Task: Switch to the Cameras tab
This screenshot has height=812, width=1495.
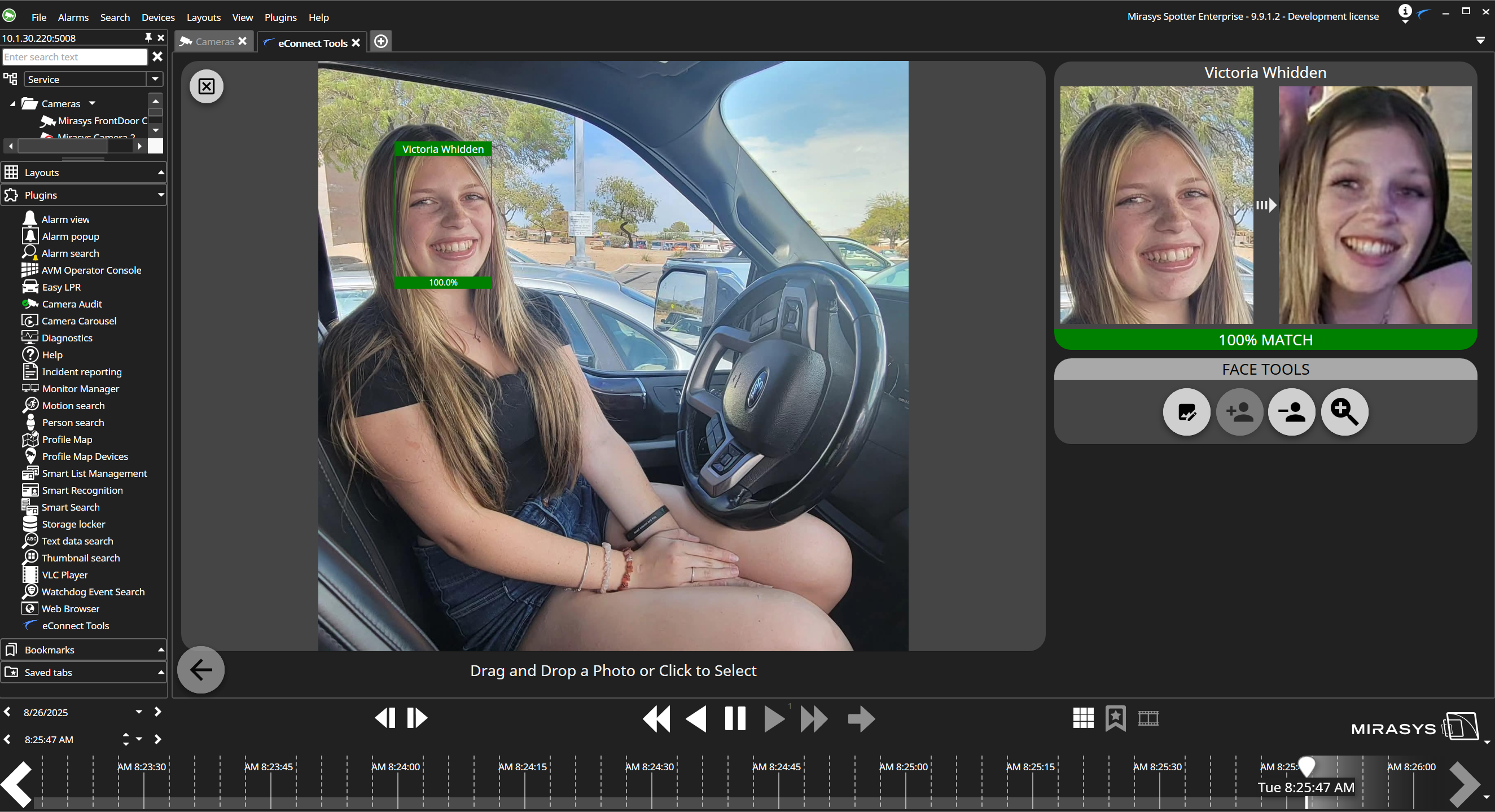Action: [x=213, y=41]
